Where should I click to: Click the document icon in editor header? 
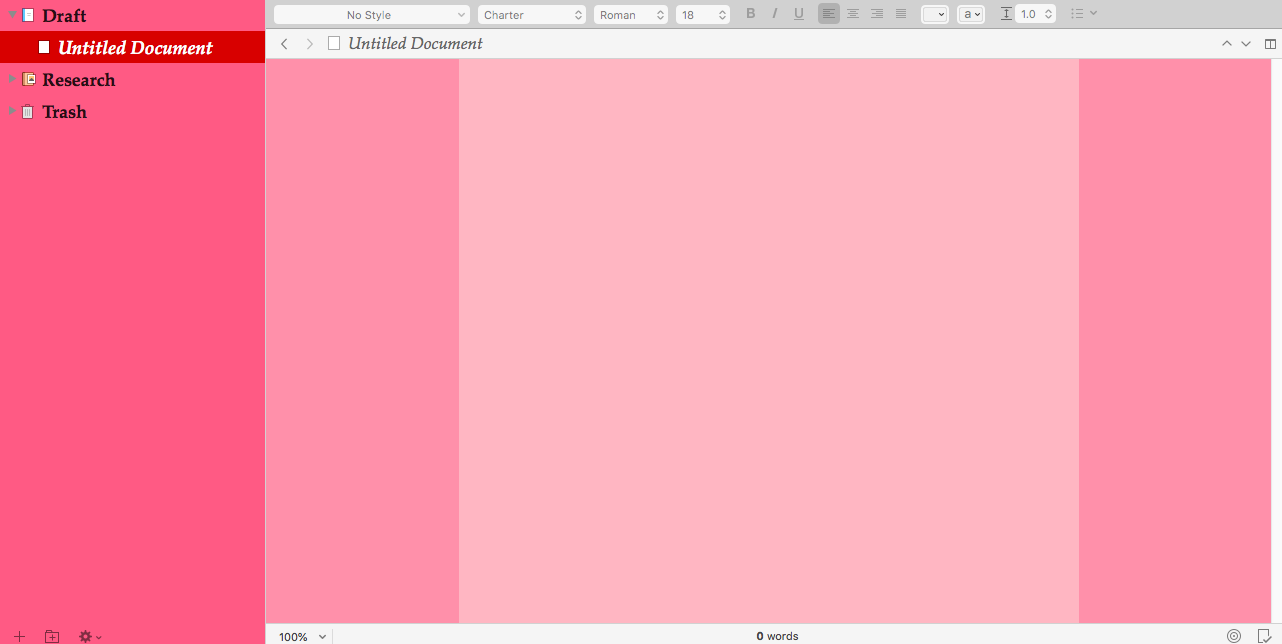[334, 43]
